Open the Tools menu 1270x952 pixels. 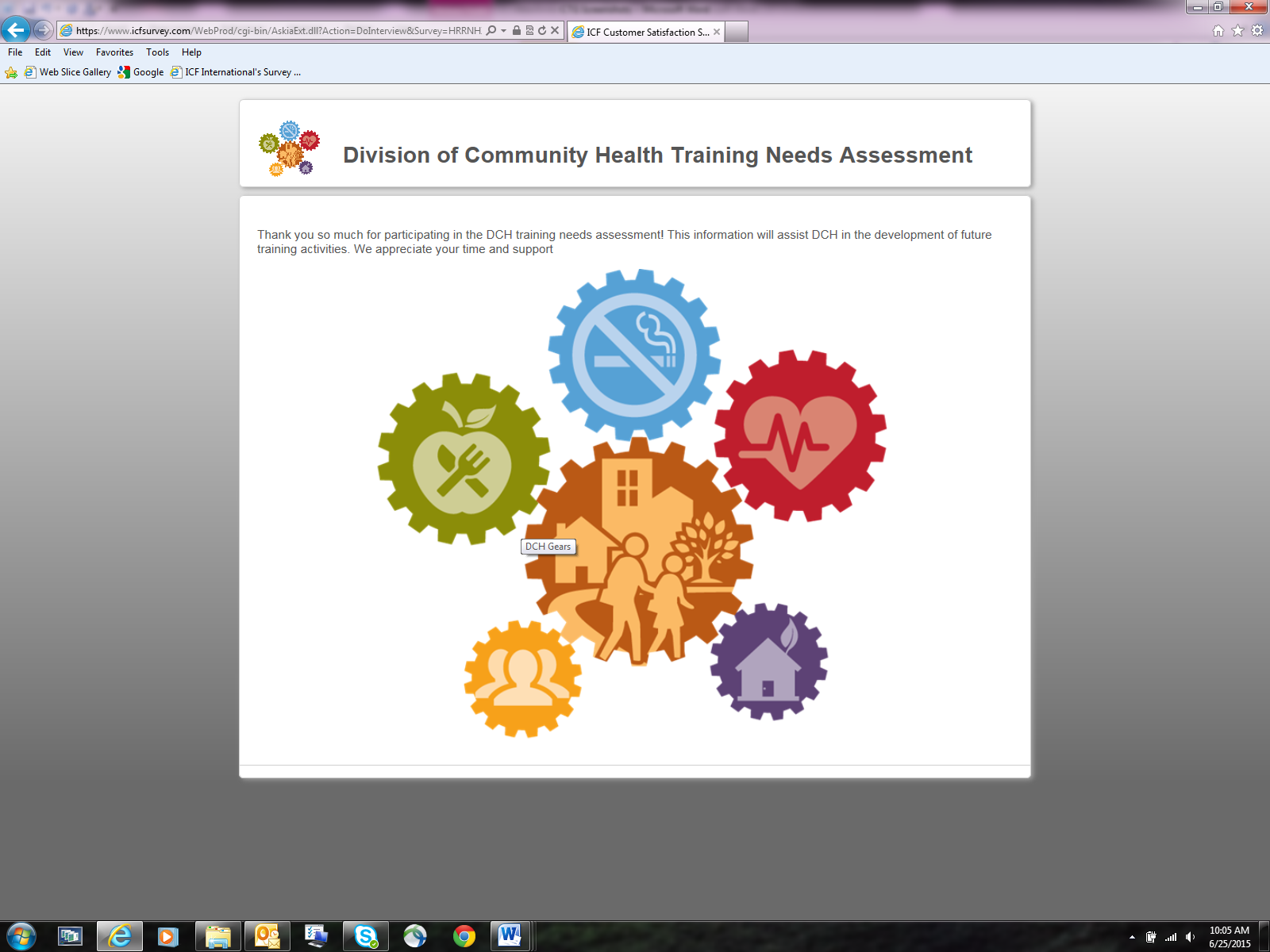pyautogui.click(x=157, y=52)
